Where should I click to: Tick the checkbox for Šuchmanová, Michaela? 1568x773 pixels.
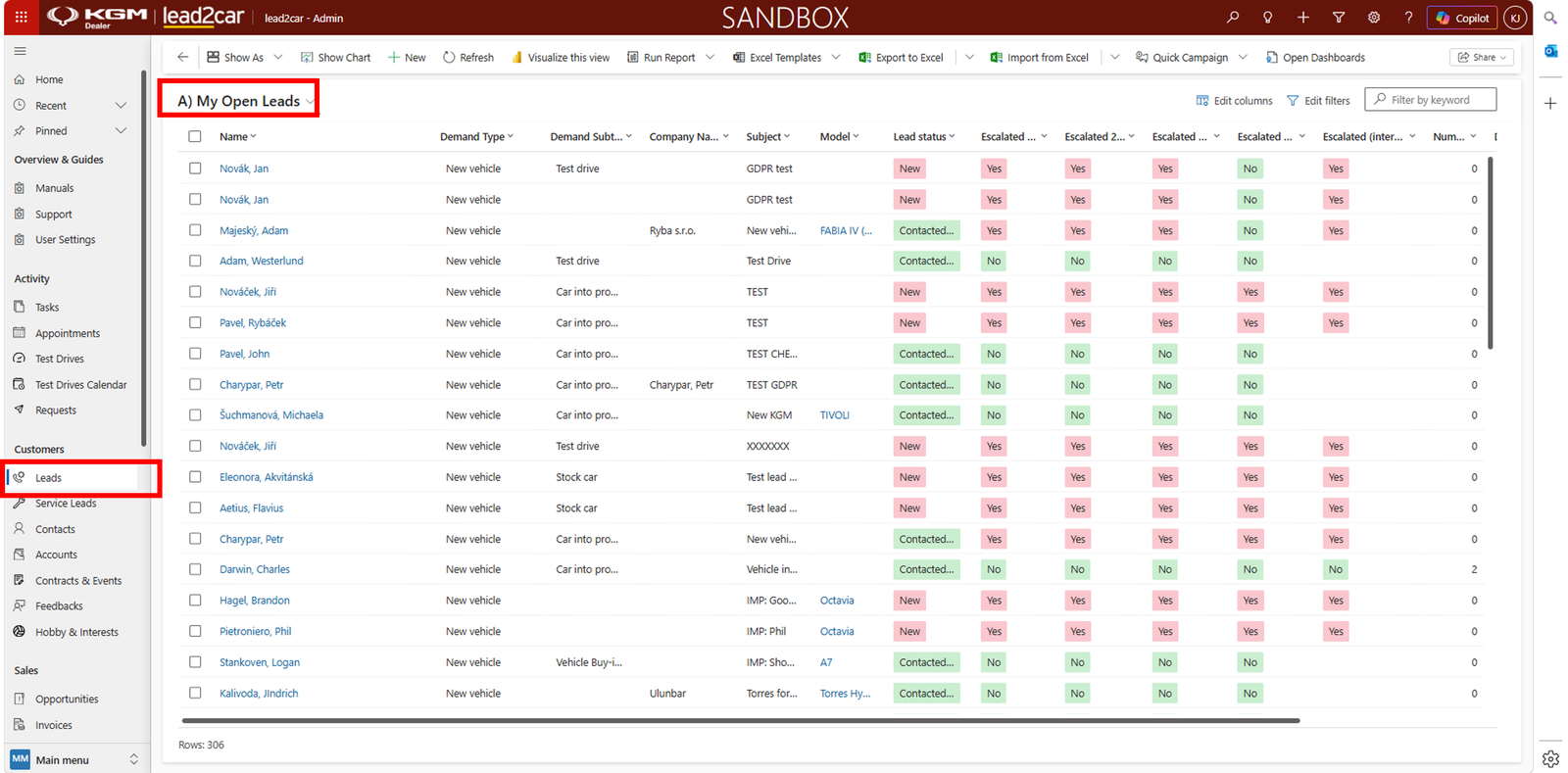coord(195,414)
